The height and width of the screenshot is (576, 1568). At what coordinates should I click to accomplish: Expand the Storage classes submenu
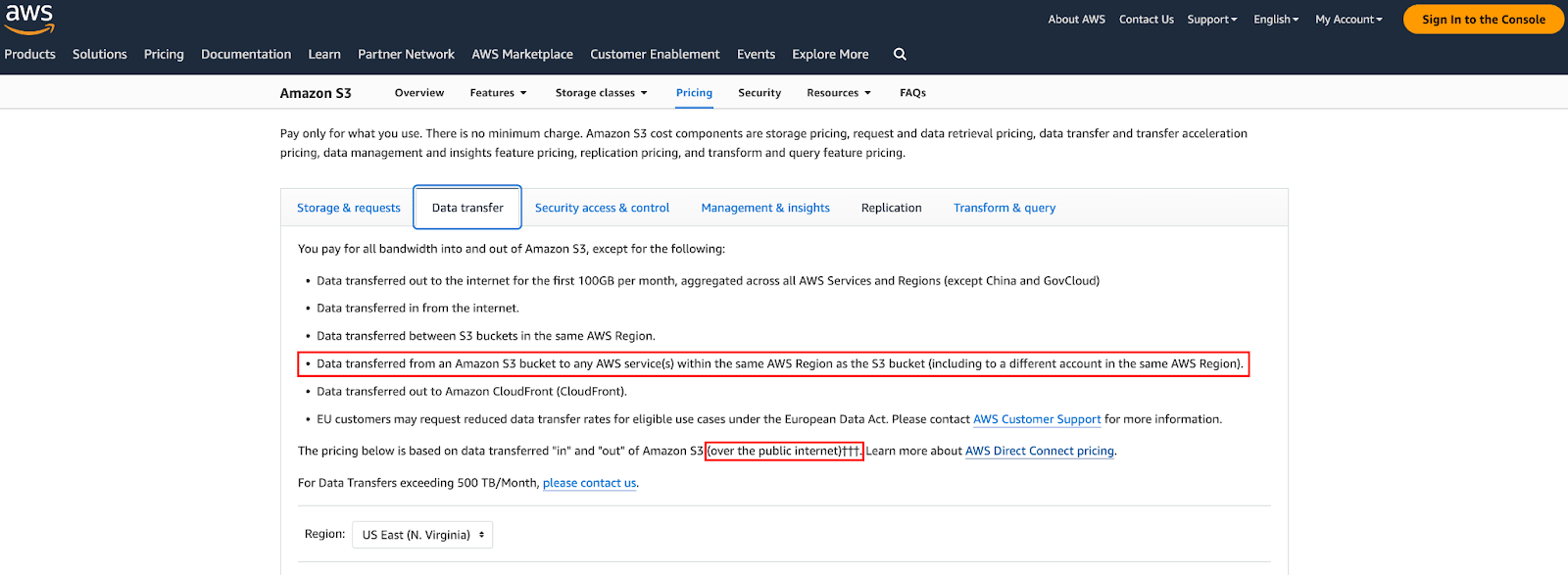point(601,93)
